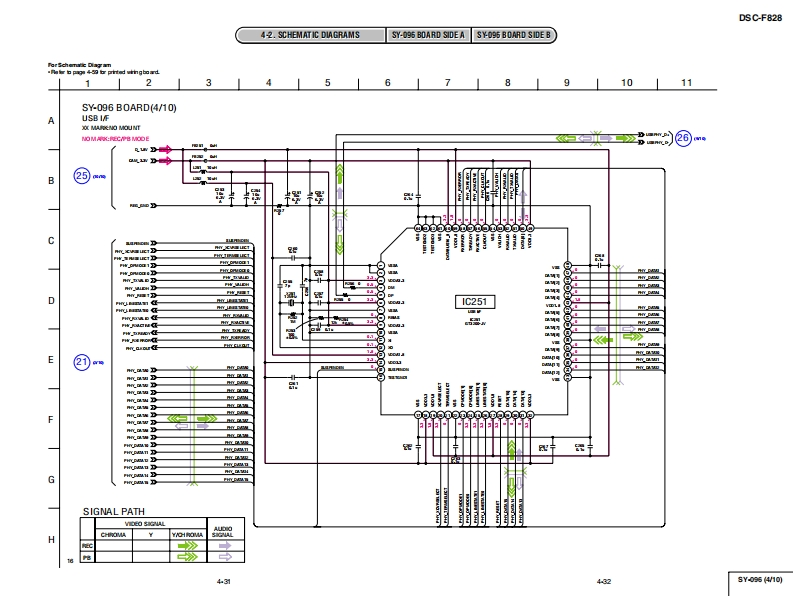Click the SIGNAL PATH legend heading
This screenshot has width=793, height=596.
pyautogui.click(x=115, y=510)
